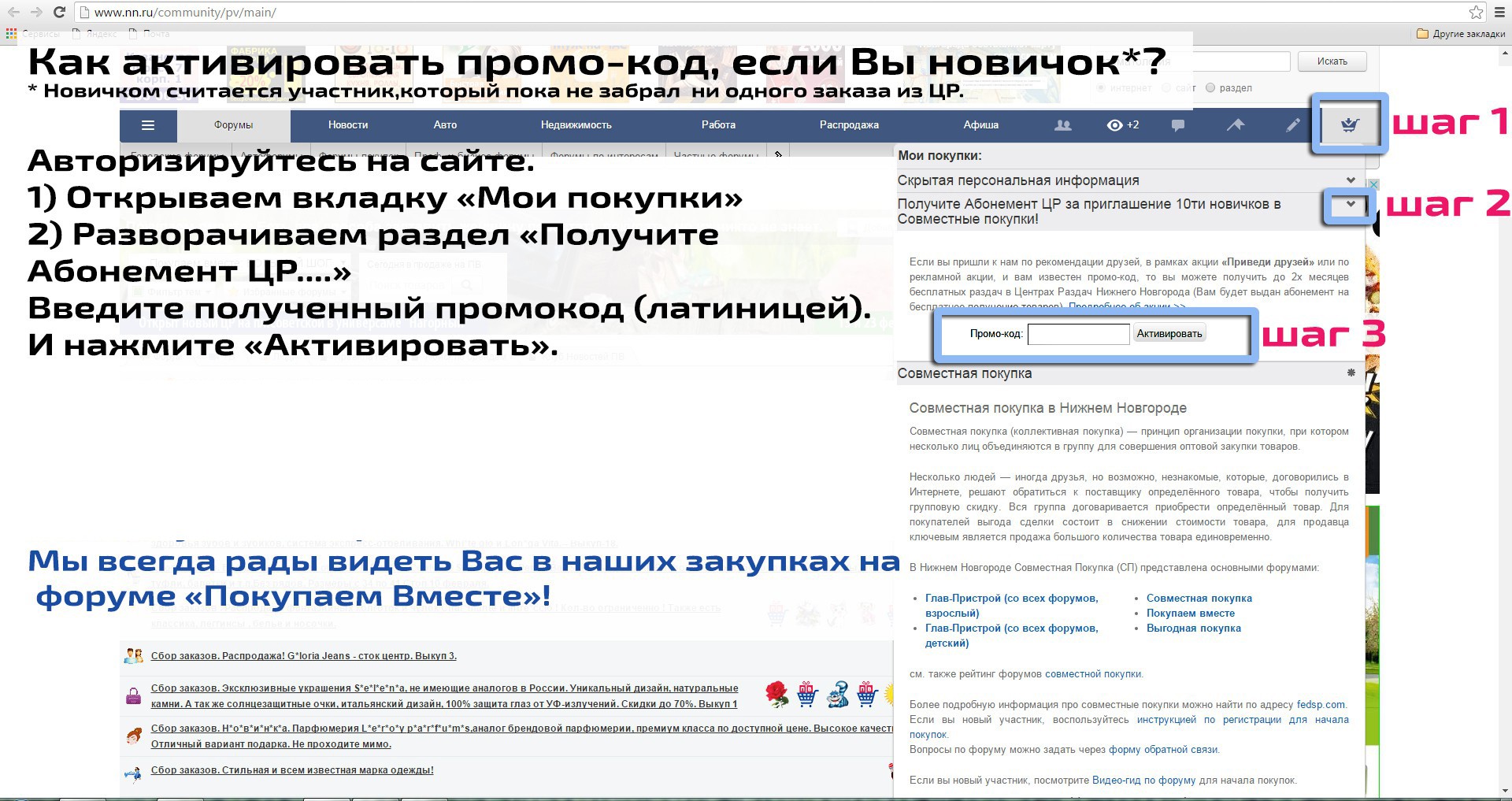Viewport: 1512px width, 801px height.
Task: Collapse the Получите Абонемент ЦР section chevron
Action: click(x=1351, y=205)
